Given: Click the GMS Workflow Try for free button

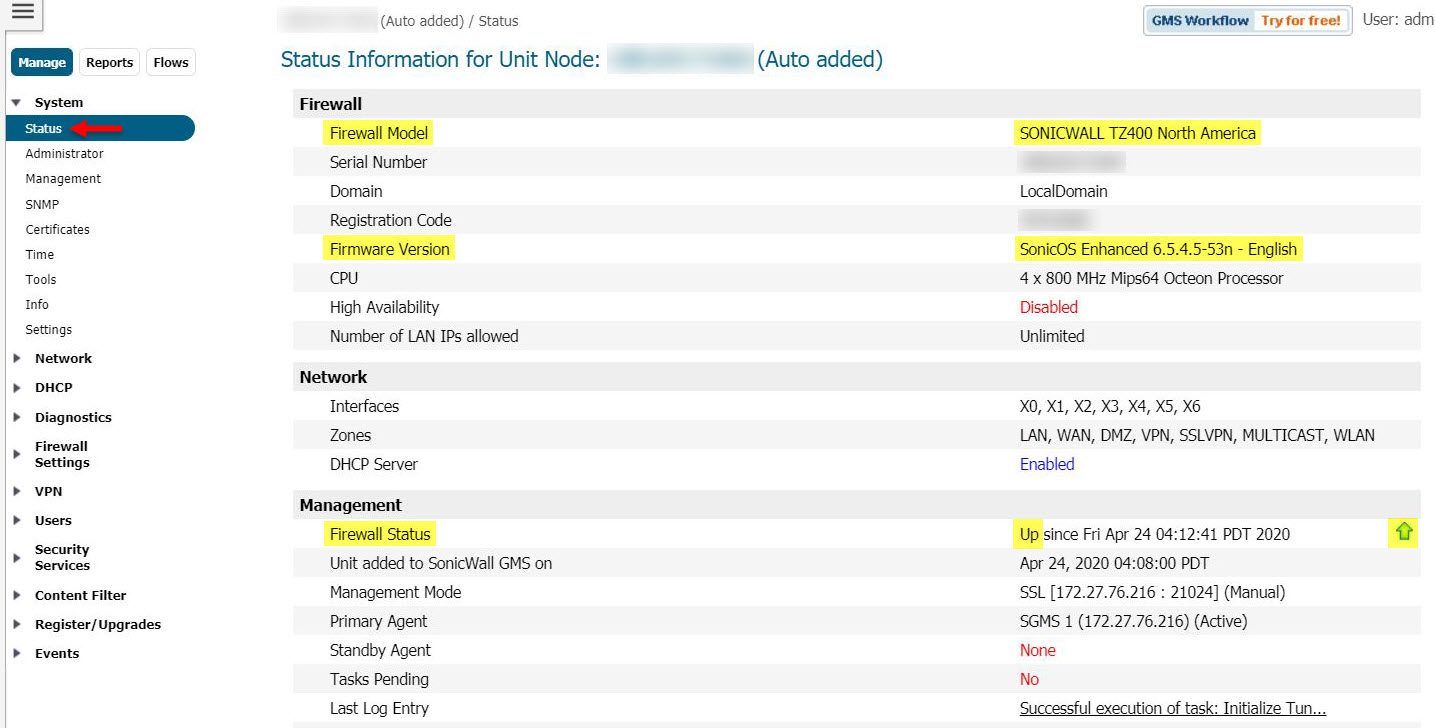Looking at the screenshot, I should [x=1246, y=21].
